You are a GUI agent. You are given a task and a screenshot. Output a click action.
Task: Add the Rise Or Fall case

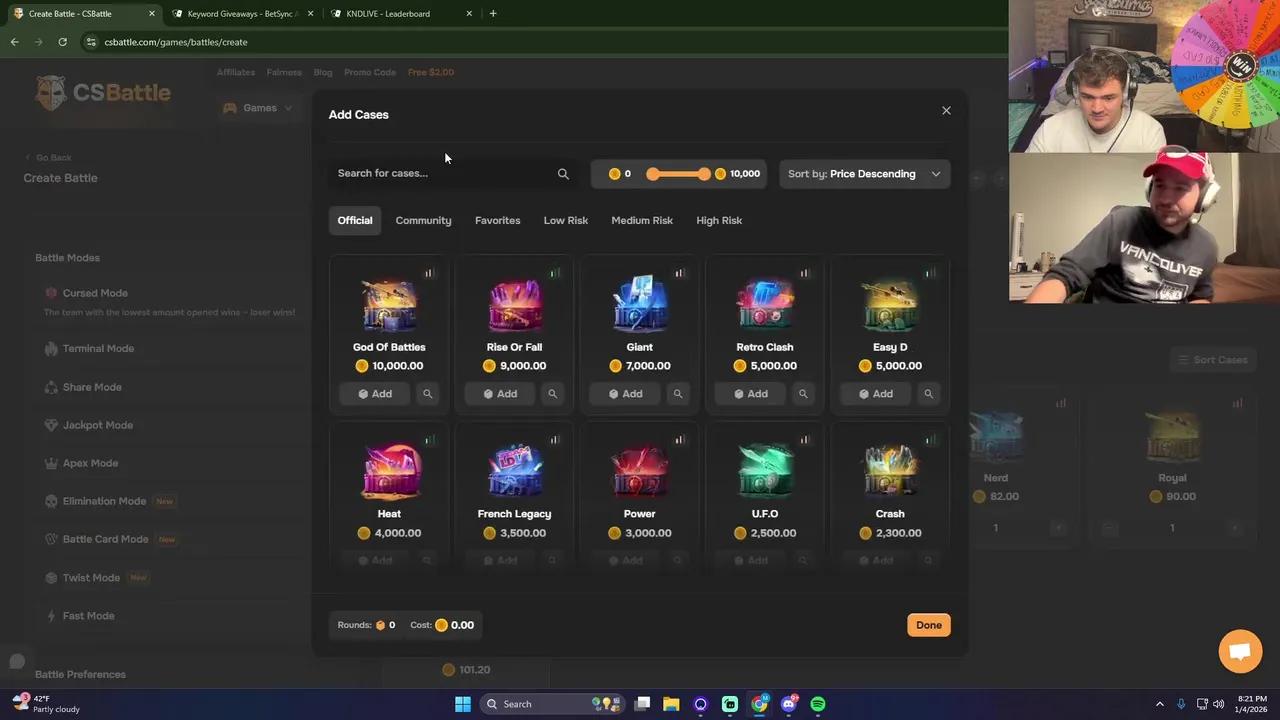pyautogui.click(x=500, y=393)
